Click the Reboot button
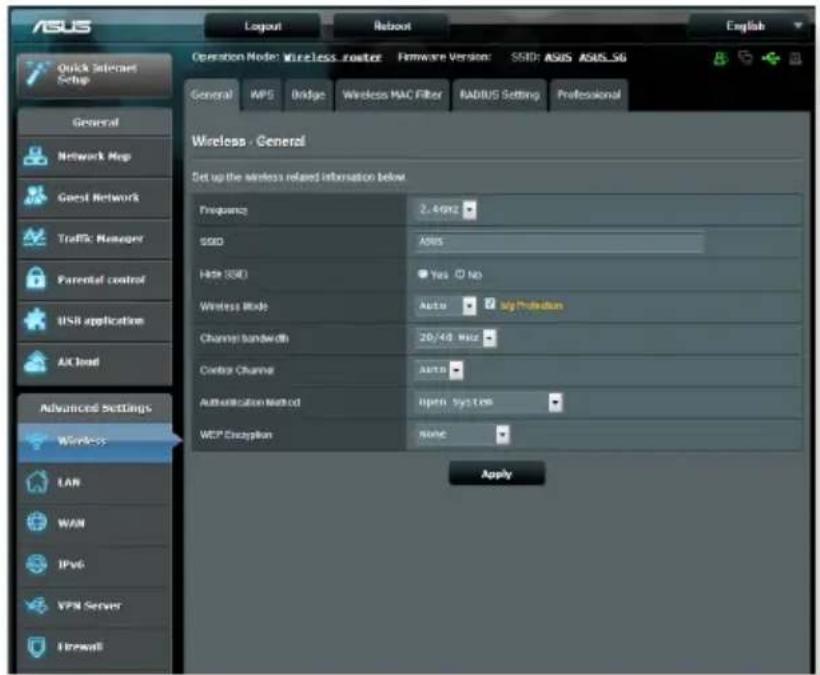Viewport: 820px width, 675px height. (391, 26)
